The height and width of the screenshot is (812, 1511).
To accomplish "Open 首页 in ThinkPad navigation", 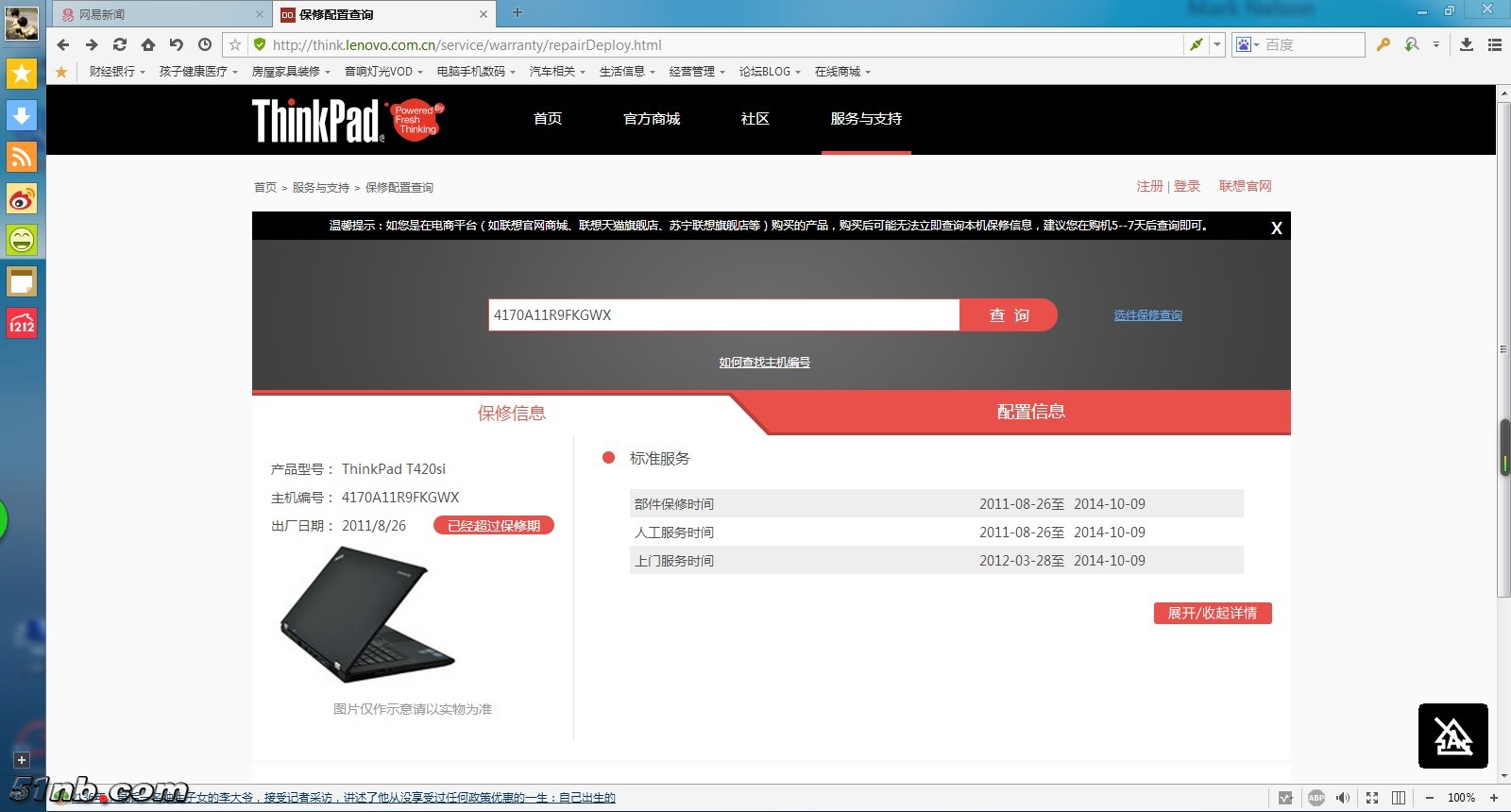I will (548, 119).
